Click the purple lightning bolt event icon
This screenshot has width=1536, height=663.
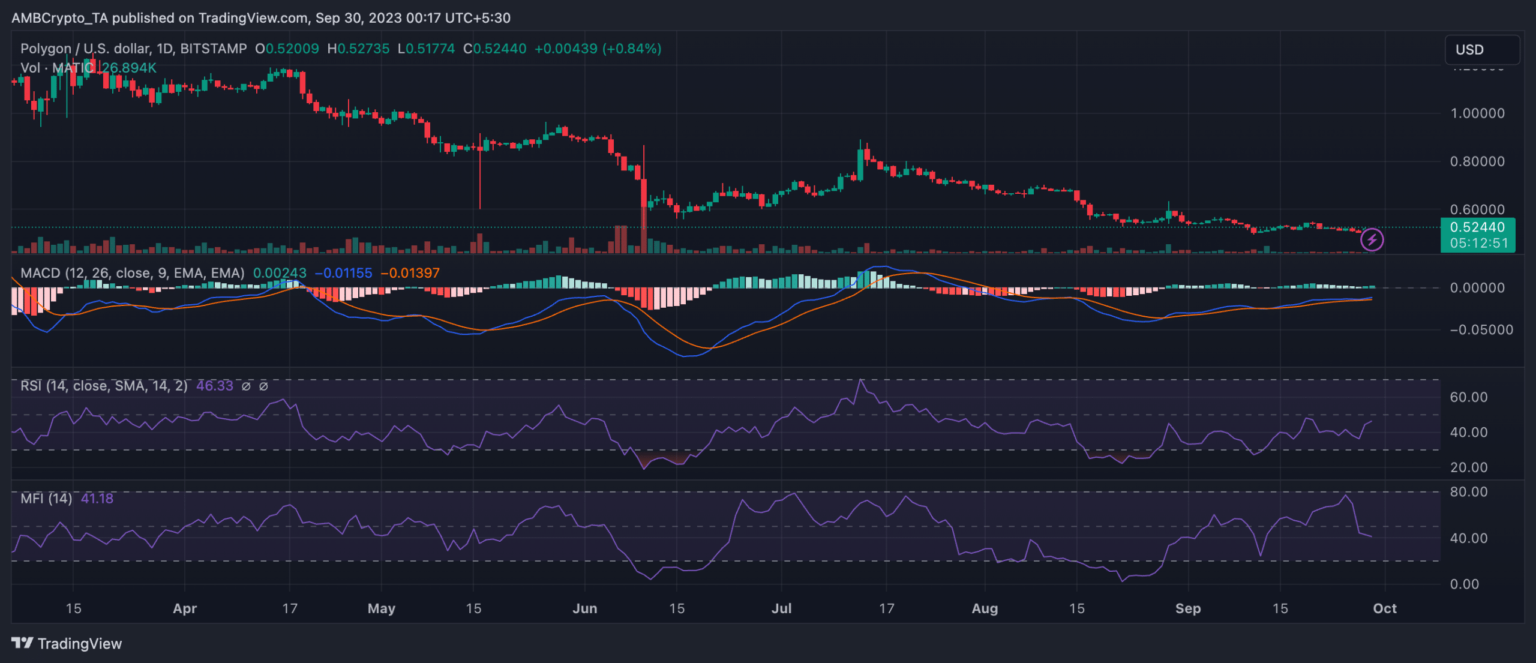point(1373,239)
